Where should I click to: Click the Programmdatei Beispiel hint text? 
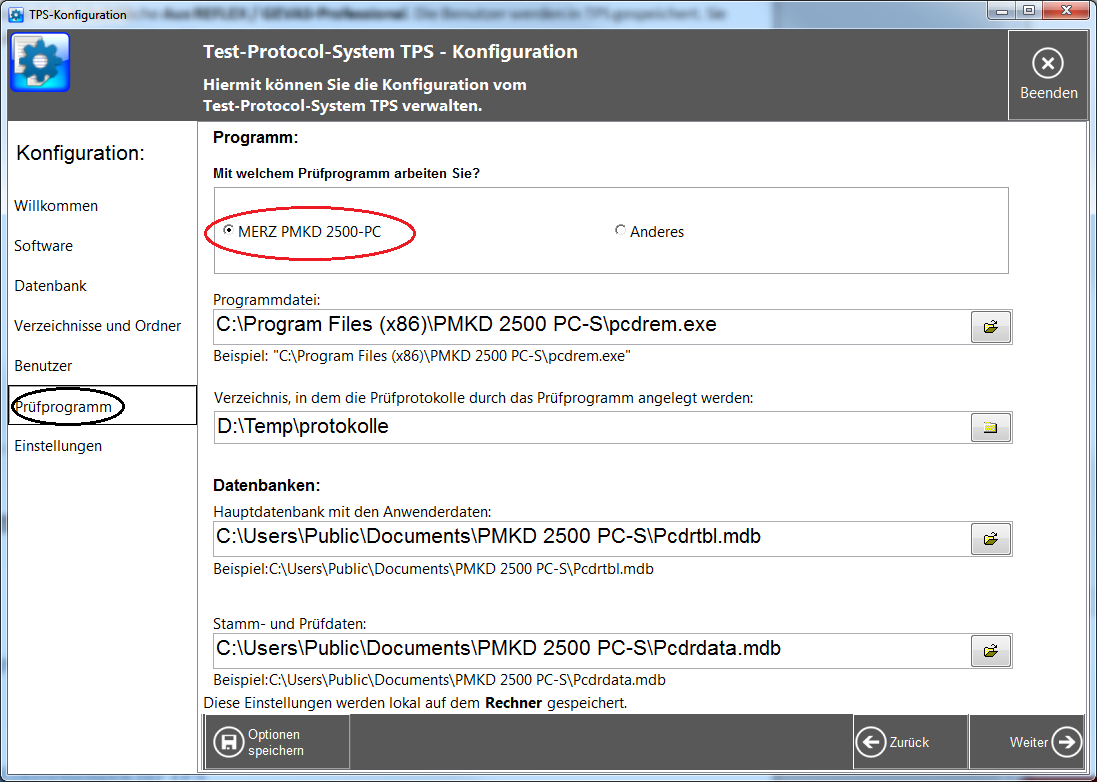pyautogui.click(x=422, y=355)
